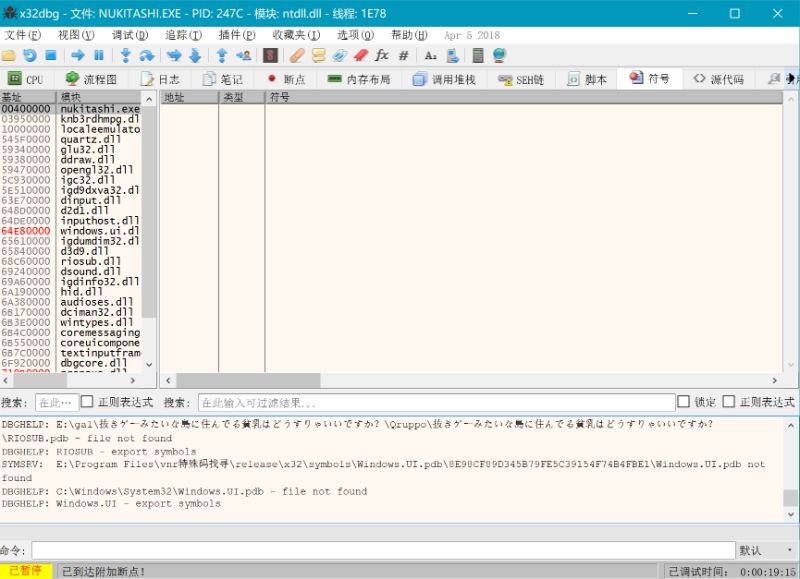Screen dimensions: 800x579
Task: Enable the rightmost 正则表达式 checkbox
Action: [729, 402]
